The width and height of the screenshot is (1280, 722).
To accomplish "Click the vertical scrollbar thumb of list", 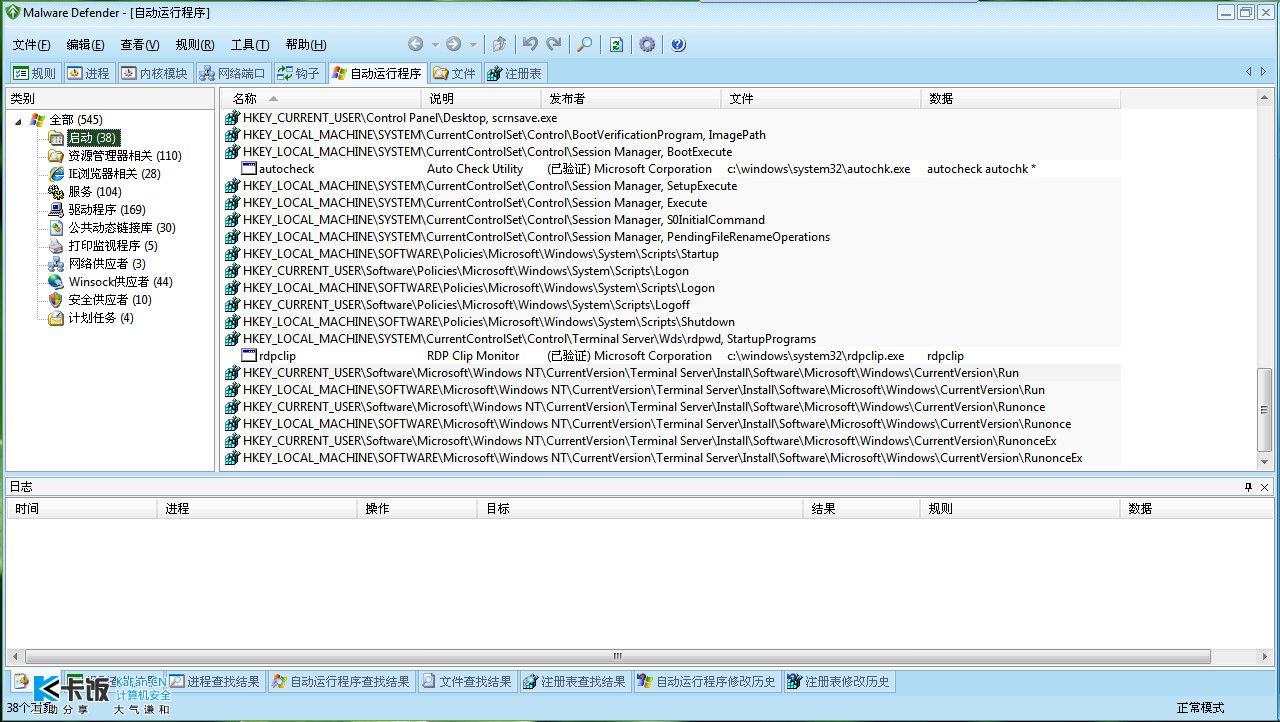I will pos(1265,408).
